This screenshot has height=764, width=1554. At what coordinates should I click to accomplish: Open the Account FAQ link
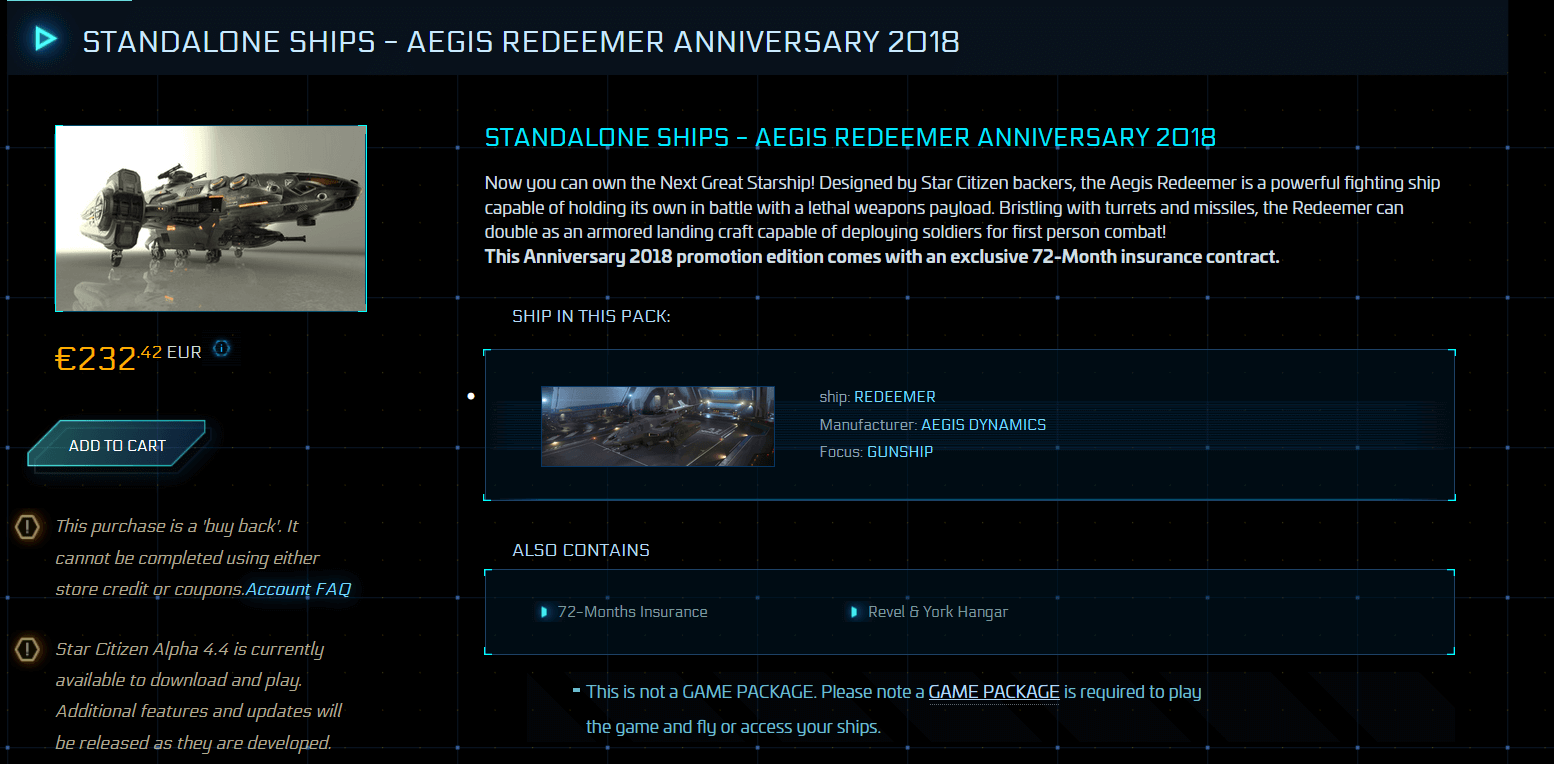click(298, 589)
